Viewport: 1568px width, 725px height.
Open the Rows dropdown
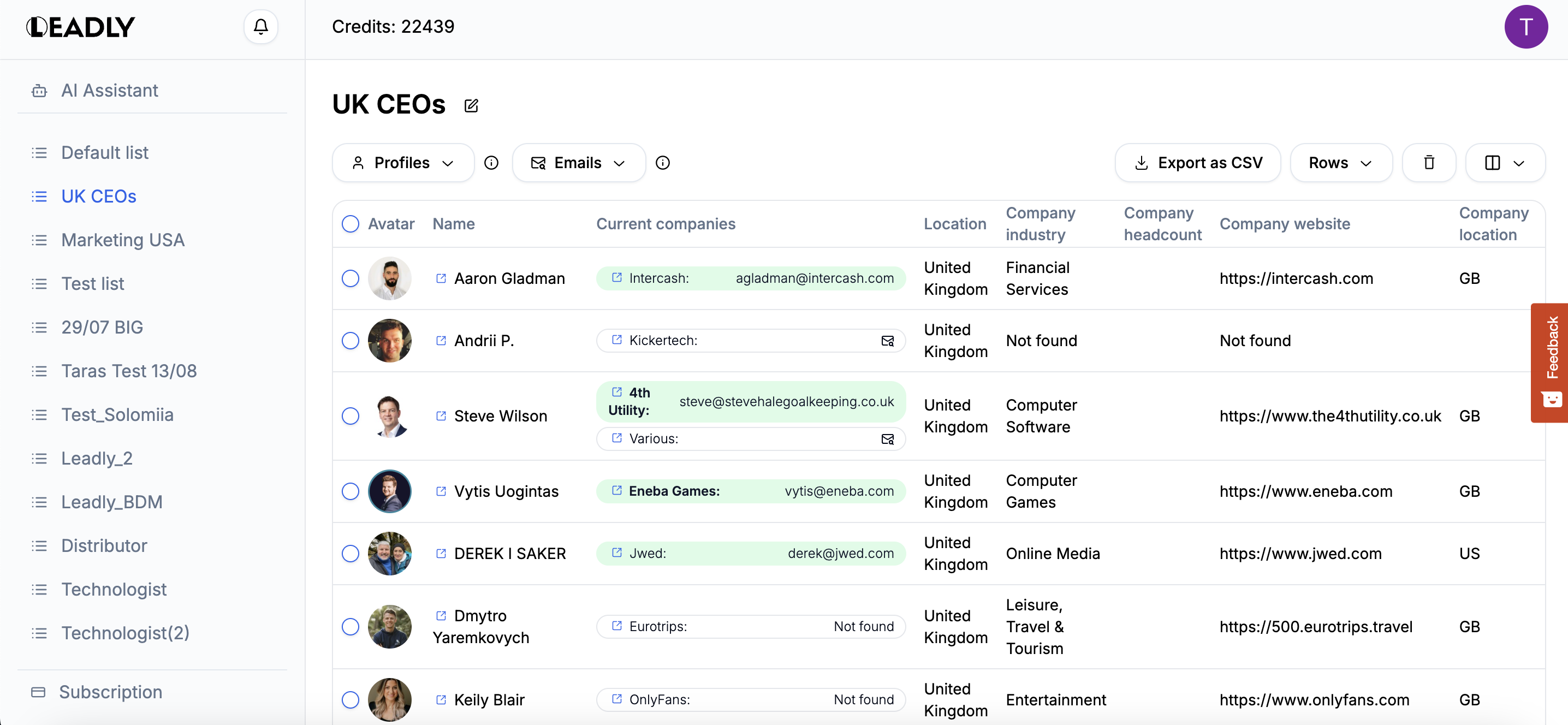[1340, 163]
